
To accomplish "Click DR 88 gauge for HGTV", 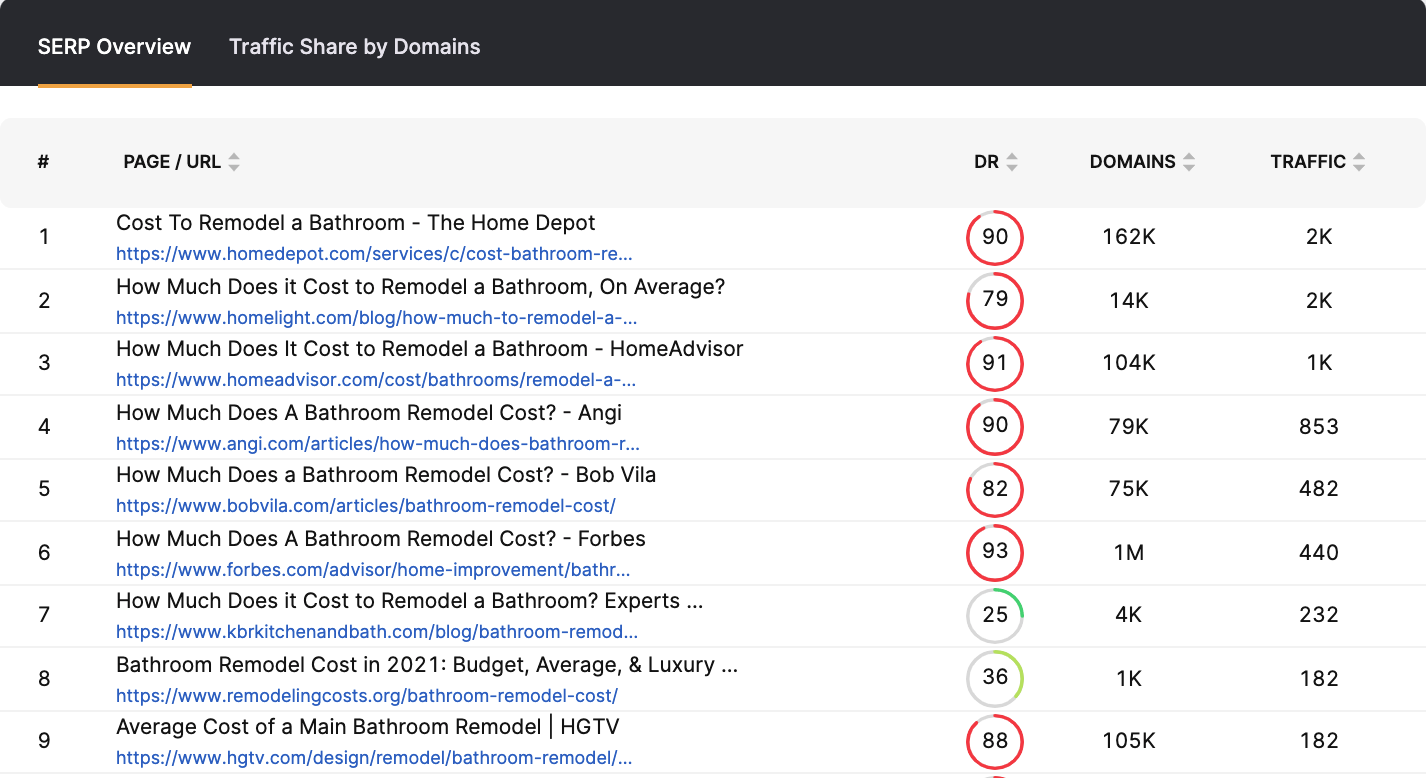I will click(x=995, y=742).
